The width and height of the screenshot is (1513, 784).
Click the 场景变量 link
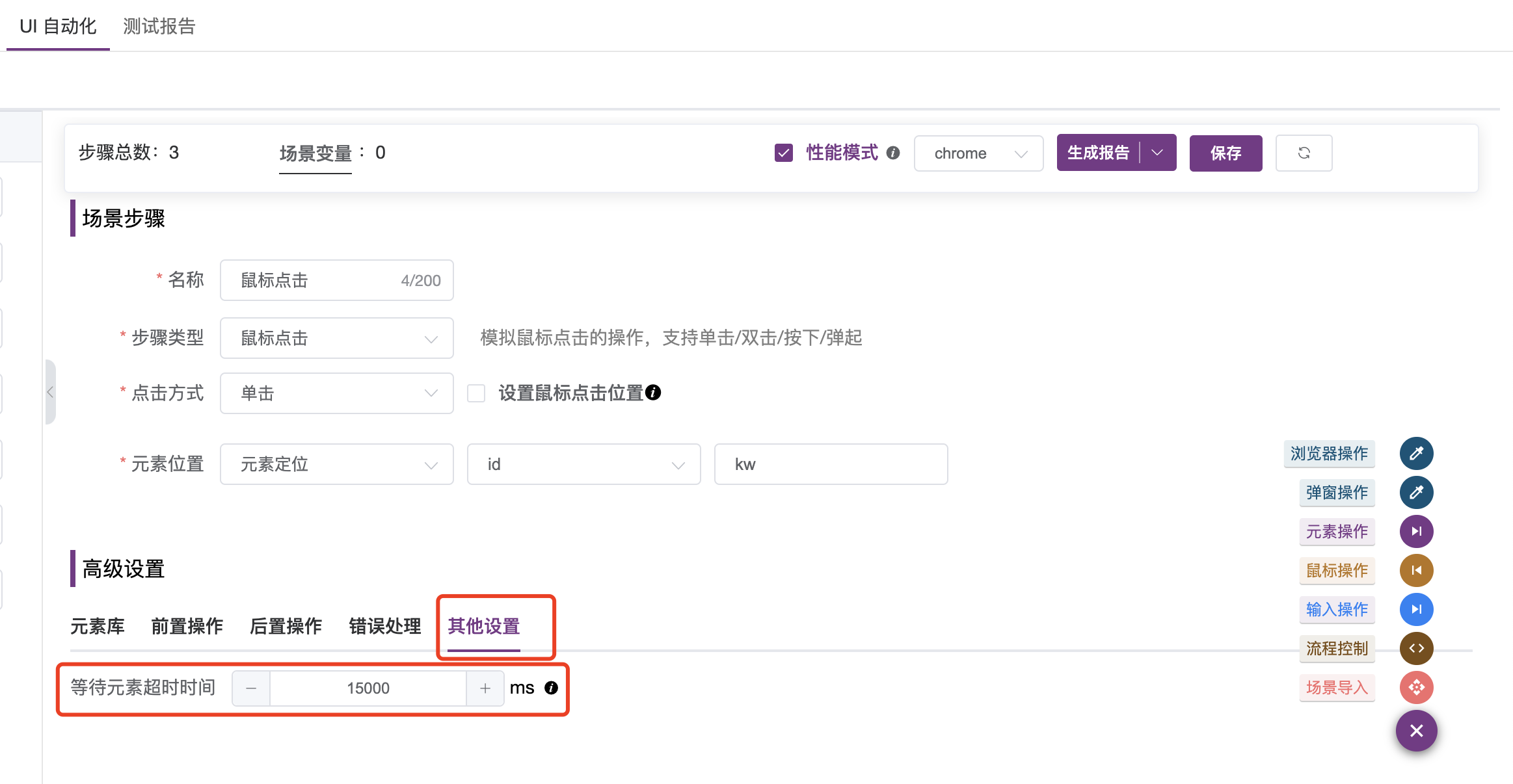(x=315, y=153)
